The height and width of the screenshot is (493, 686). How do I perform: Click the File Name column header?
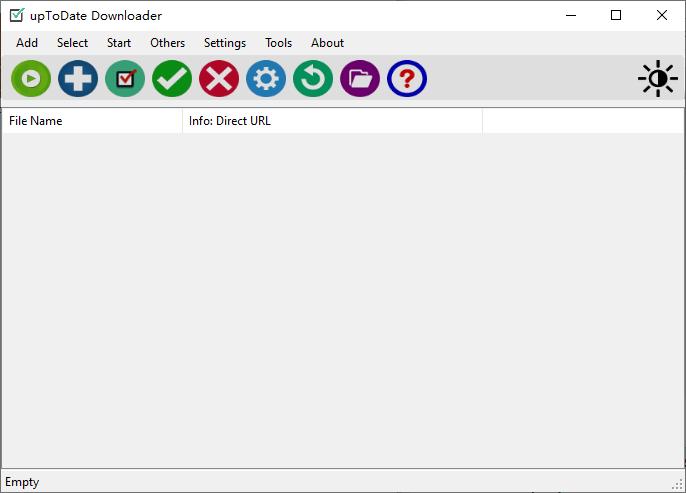pos(92,121)
